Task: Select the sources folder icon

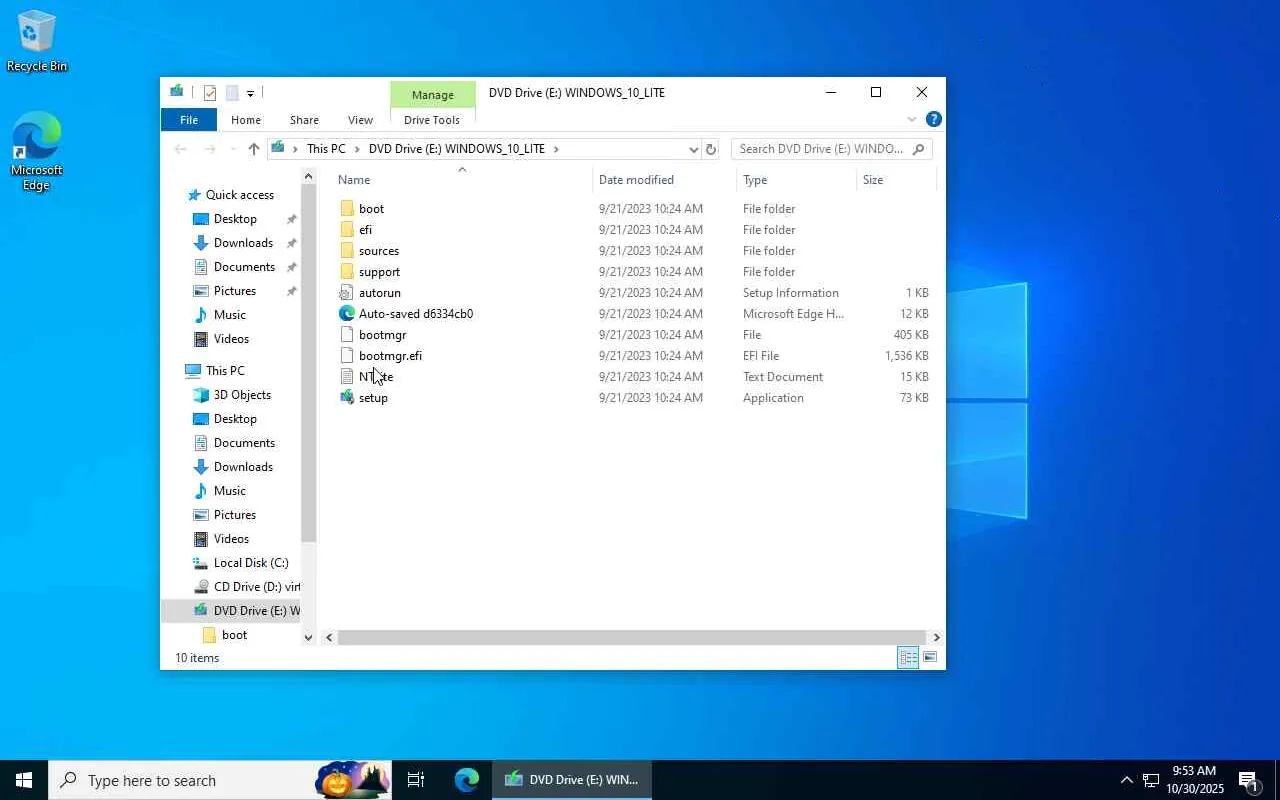Action: coord(347,251)
